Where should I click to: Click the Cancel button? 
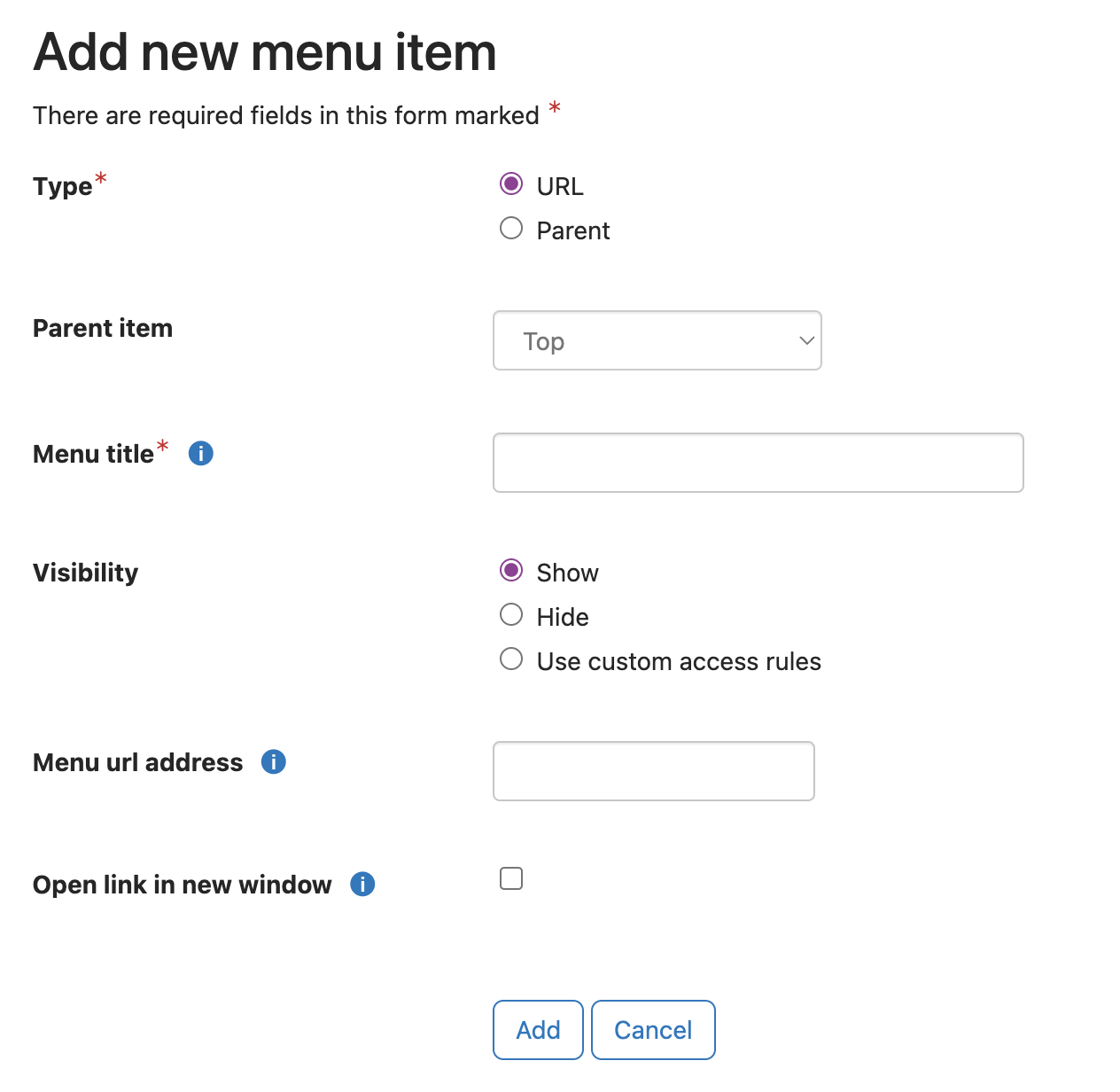[x=653, y=1030]
